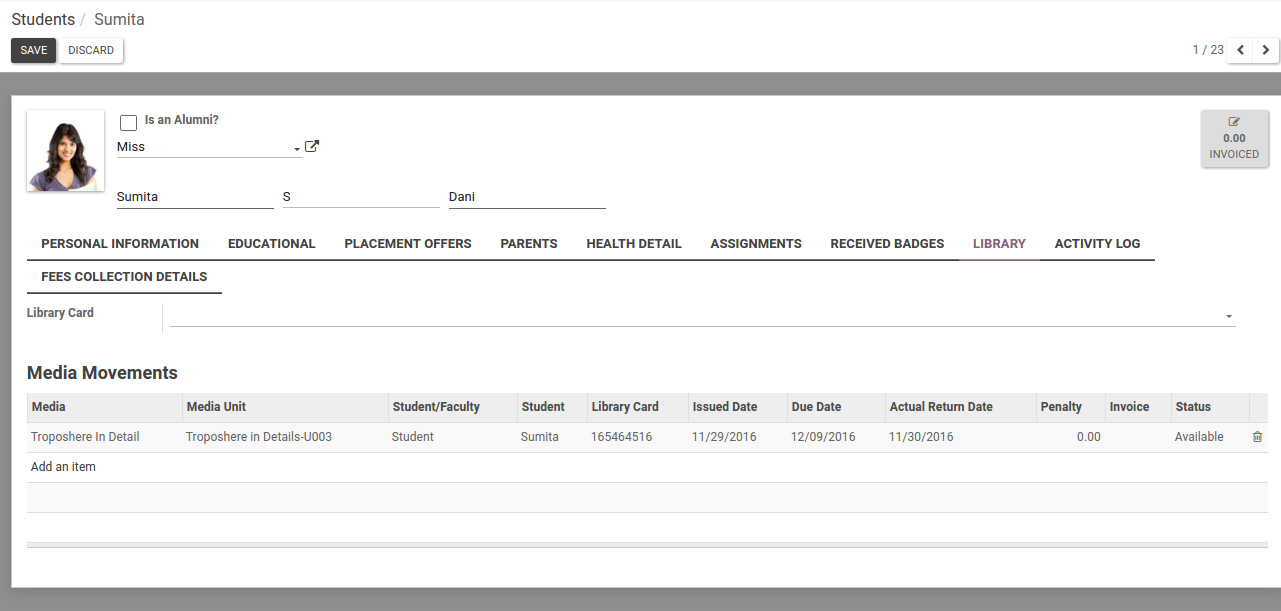
Task: Sort by the Due Date column
Action: [x=836, y=407]
